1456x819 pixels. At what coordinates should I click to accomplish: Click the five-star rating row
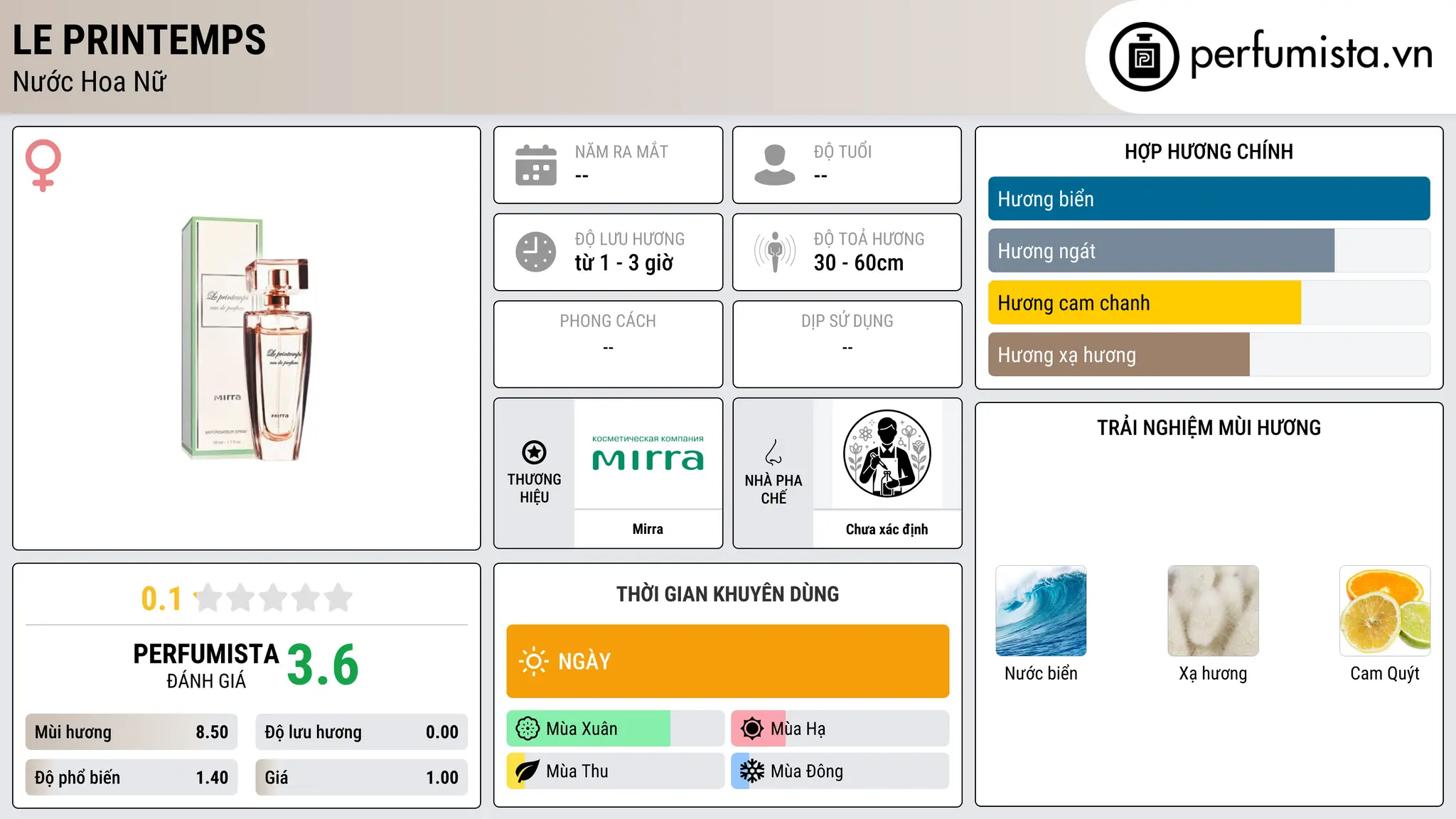pyautogui.click(x=274, y=598)
